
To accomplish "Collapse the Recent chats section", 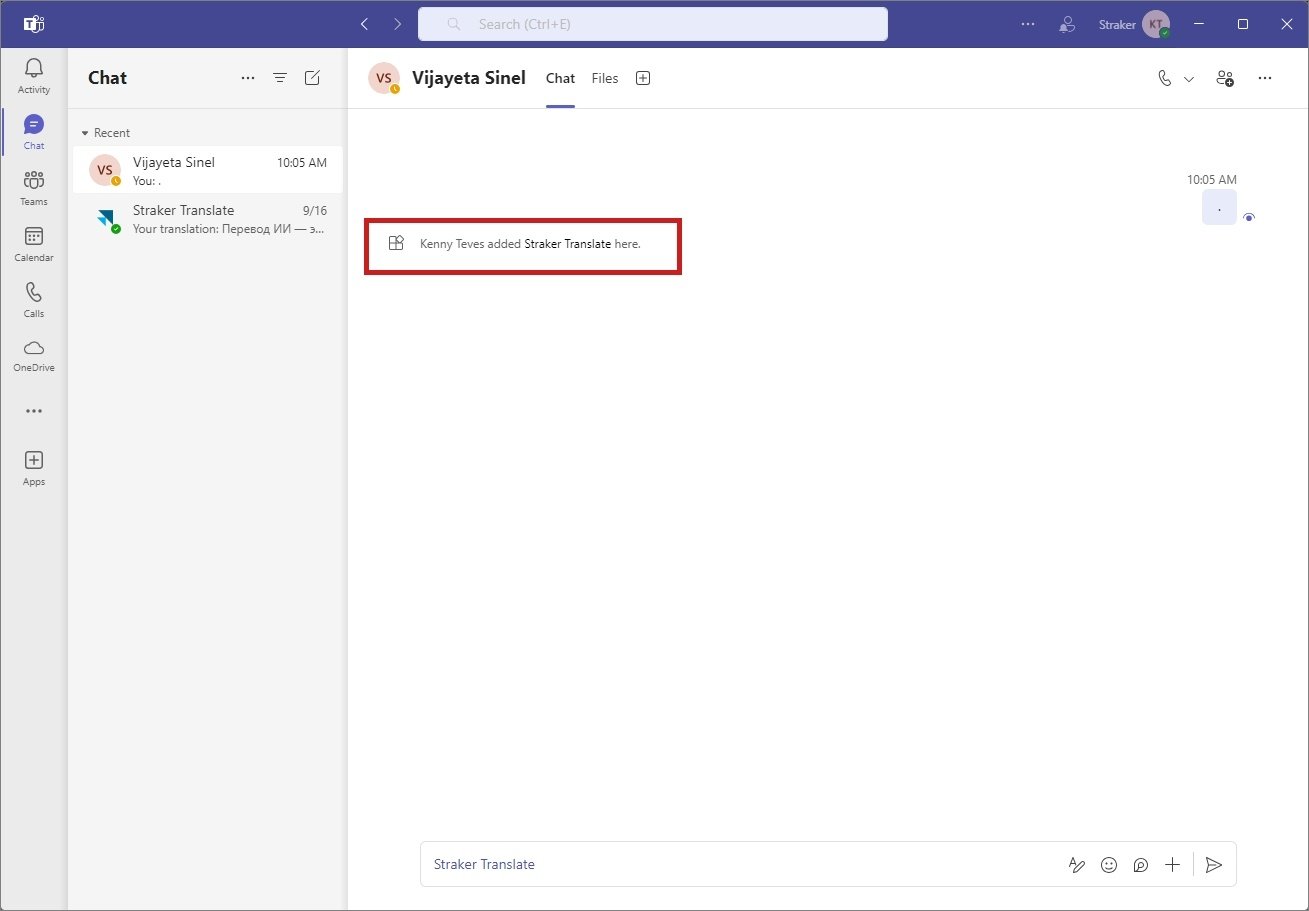I will 84,132.
